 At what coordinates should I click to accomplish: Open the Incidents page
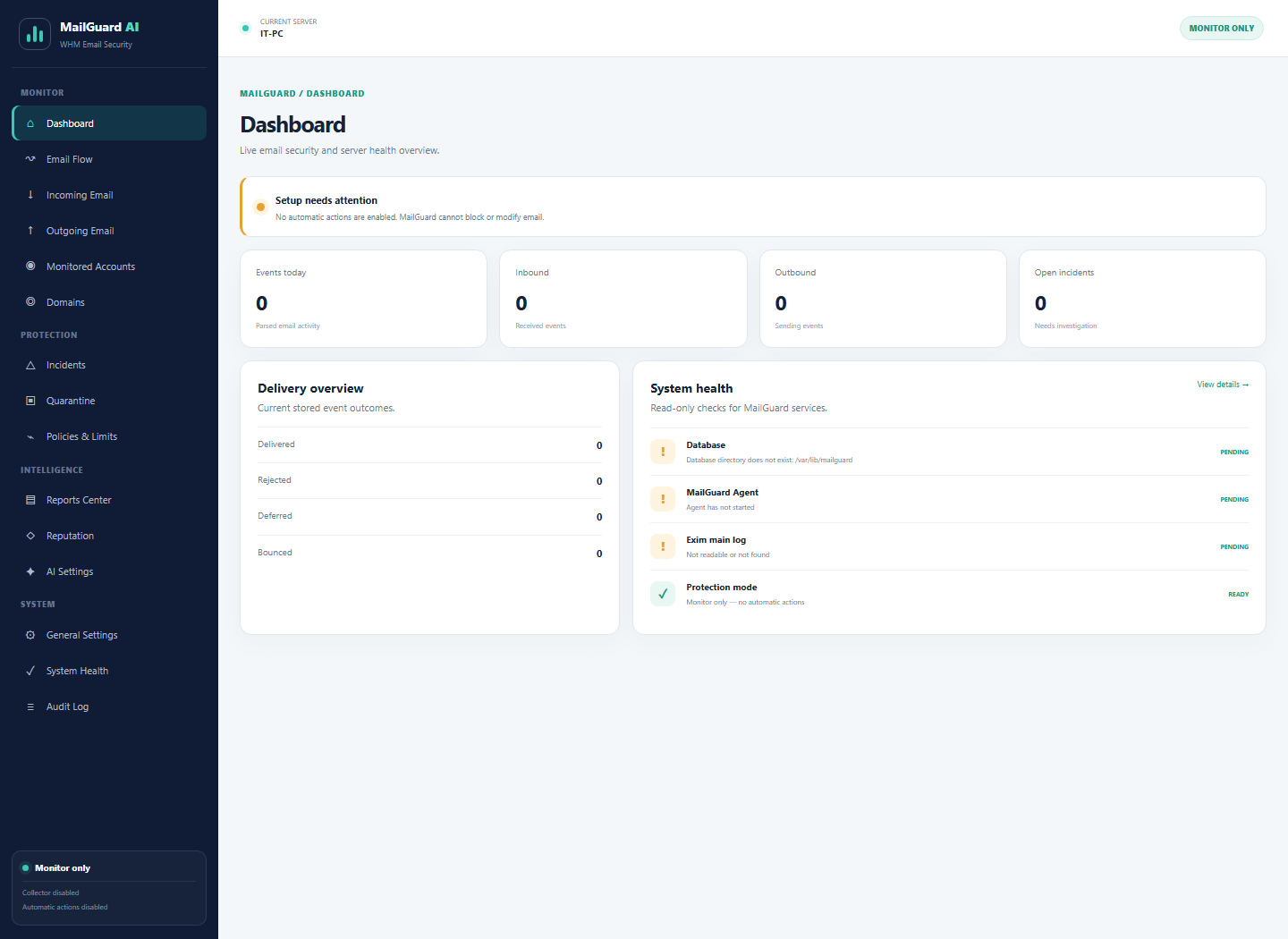pyautogui.click(x=109, y=365)
